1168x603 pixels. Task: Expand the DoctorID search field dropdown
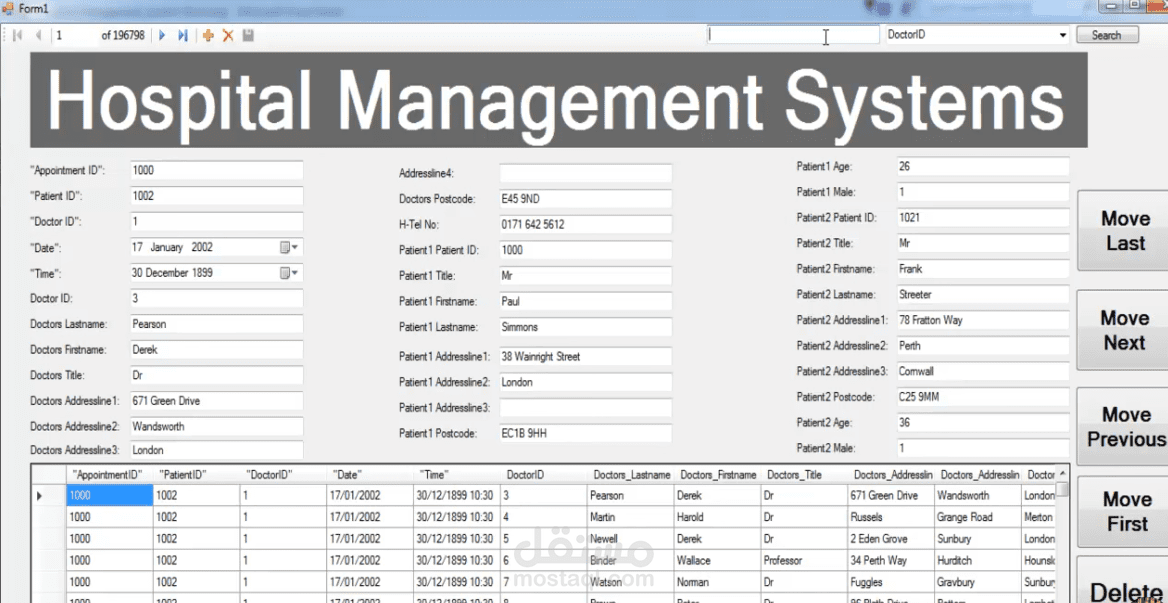(x=1062, y=35)
